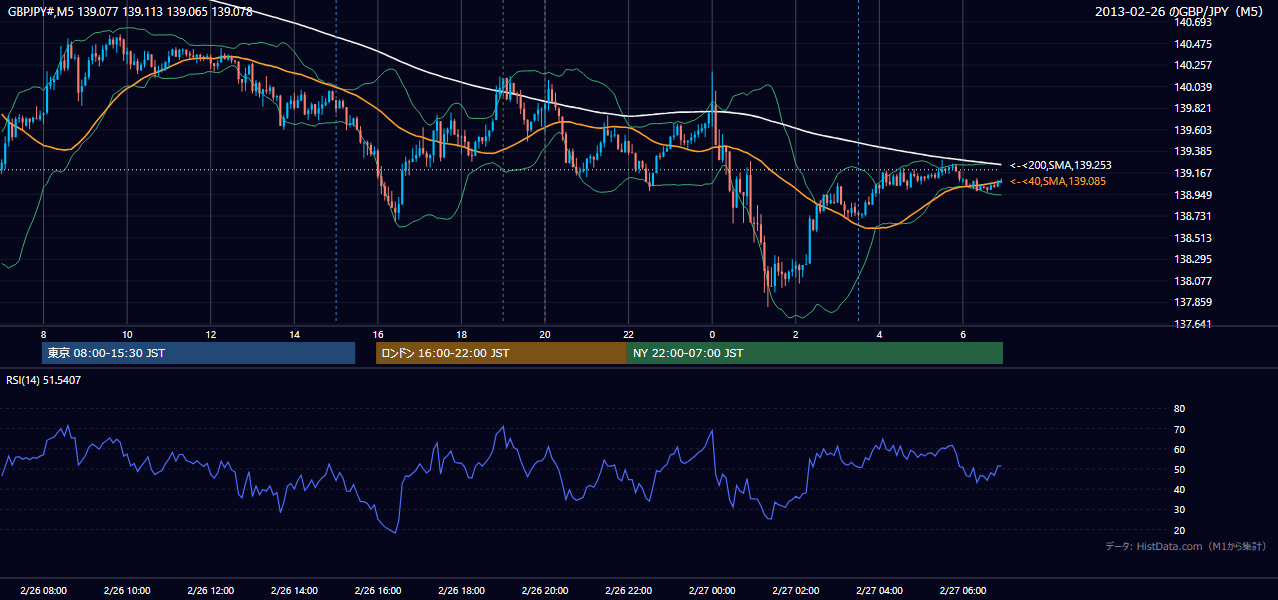This screenshot has height=600, width=1278.
Task: Click price axis value 137.641
Action: click(1191, 324)
